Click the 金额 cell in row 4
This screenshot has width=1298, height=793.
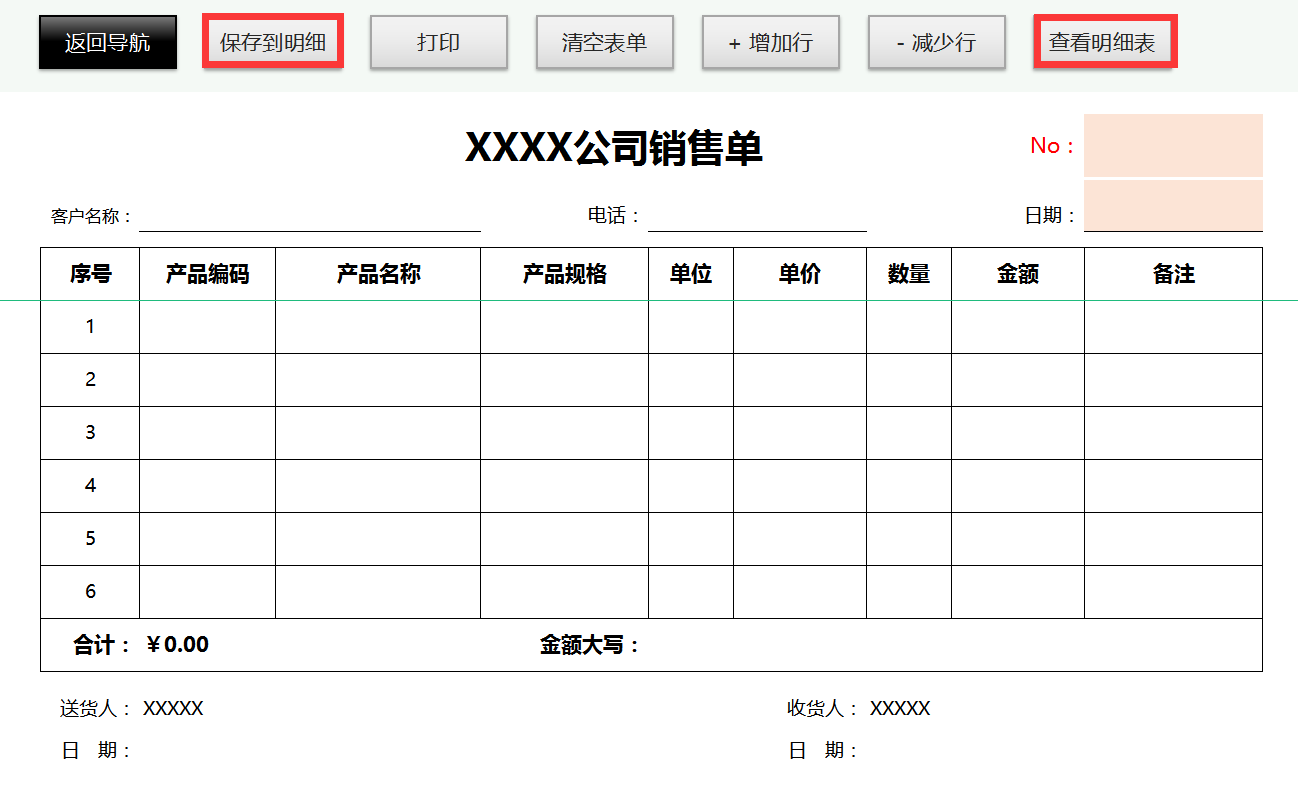(x=1018, y=486)
